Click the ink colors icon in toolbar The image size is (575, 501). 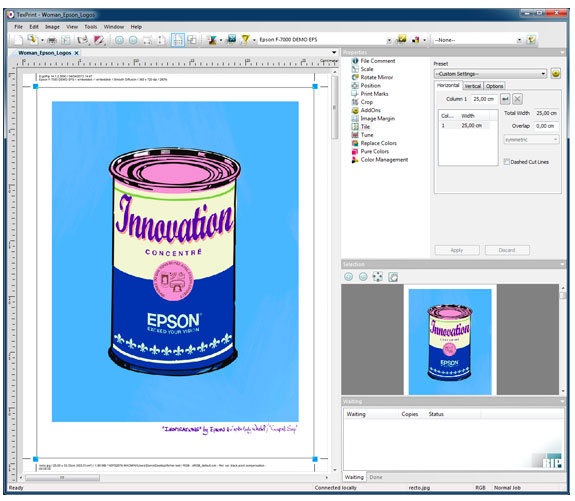pyautogui.click(x=415, y=40)
